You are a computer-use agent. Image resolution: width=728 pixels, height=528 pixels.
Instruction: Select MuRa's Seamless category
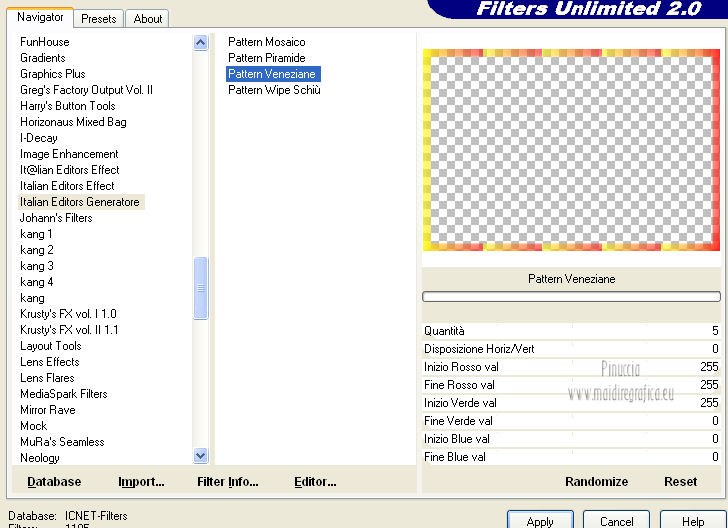click(x=62, y=442)
